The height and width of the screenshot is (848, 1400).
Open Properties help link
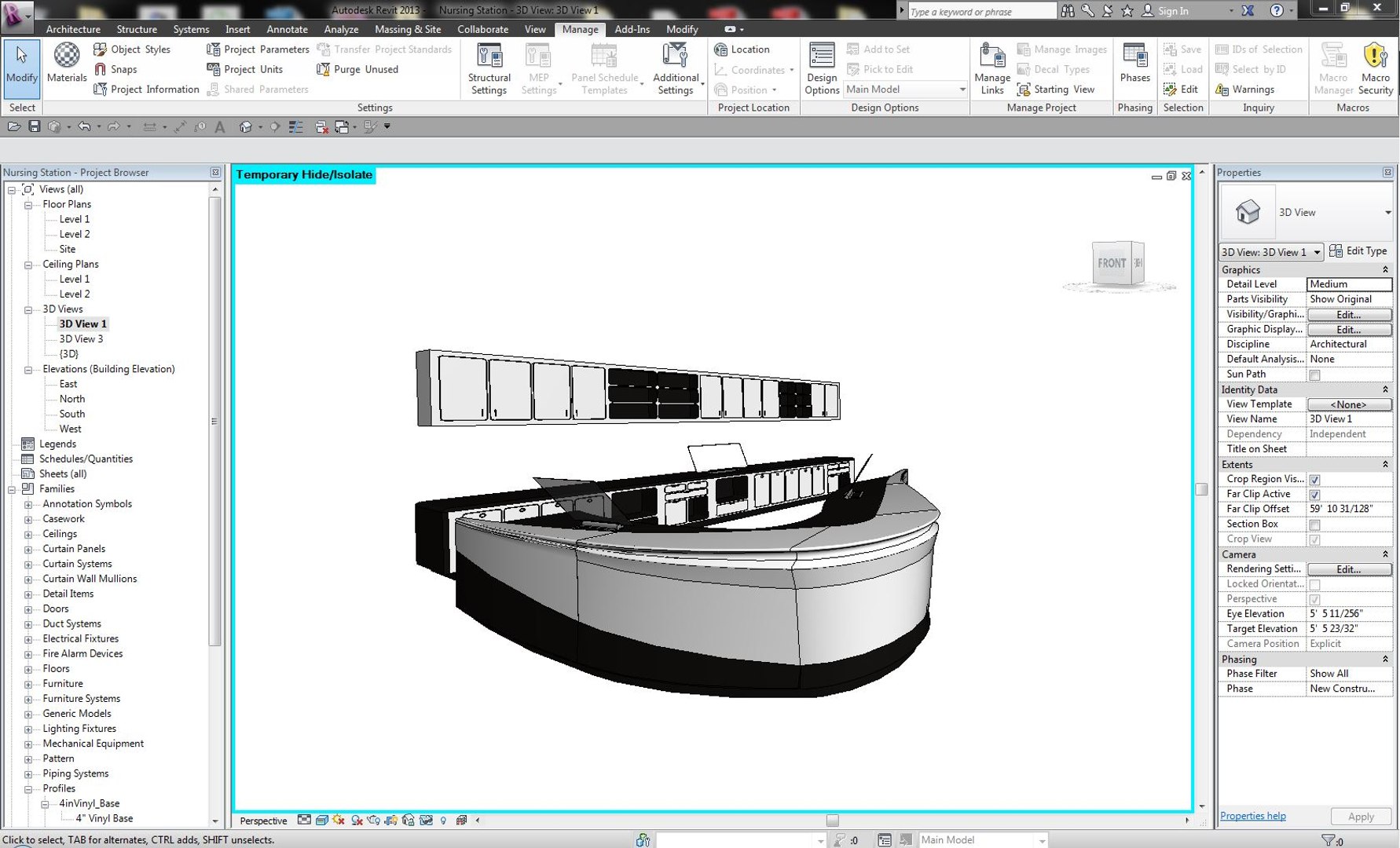coord(1252,816)
